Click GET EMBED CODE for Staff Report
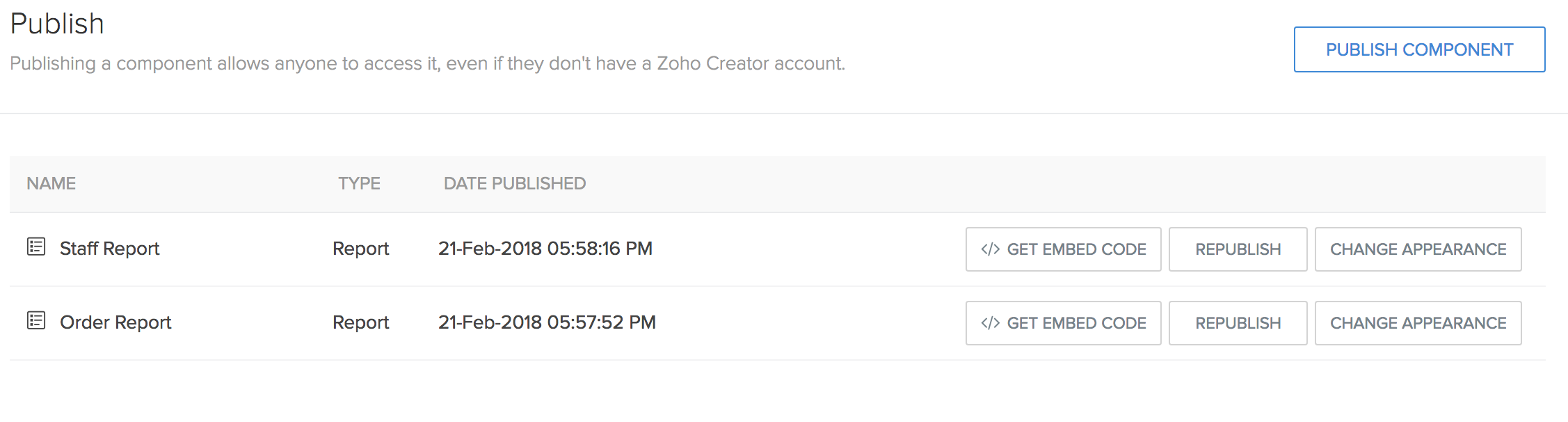This screenshot has width=1568, height=422. [x=1063, y=249]
